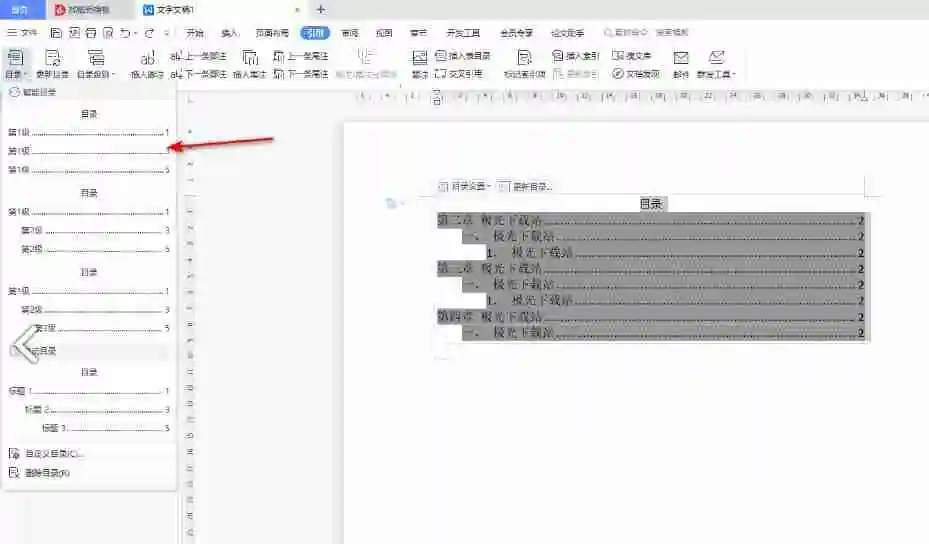929x544 pixels.
Task: Go to 上一条尾注 previous endnote
Action: [x=300, y=56]
